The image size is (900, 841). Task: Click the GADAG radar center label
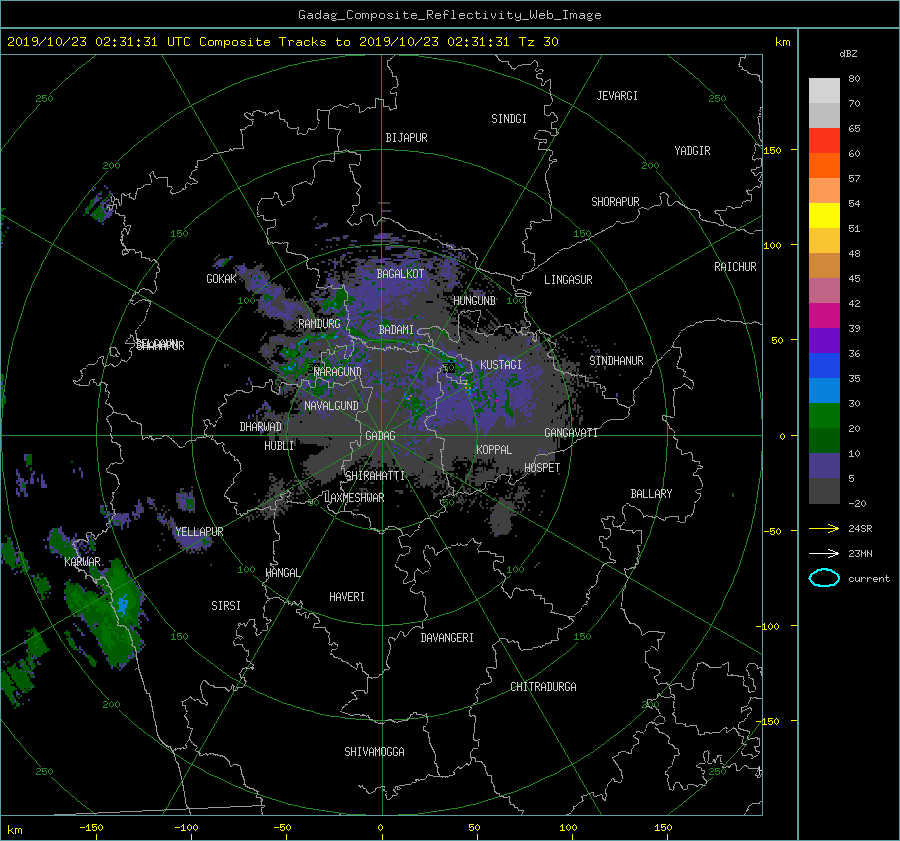(x=380, y=436)
